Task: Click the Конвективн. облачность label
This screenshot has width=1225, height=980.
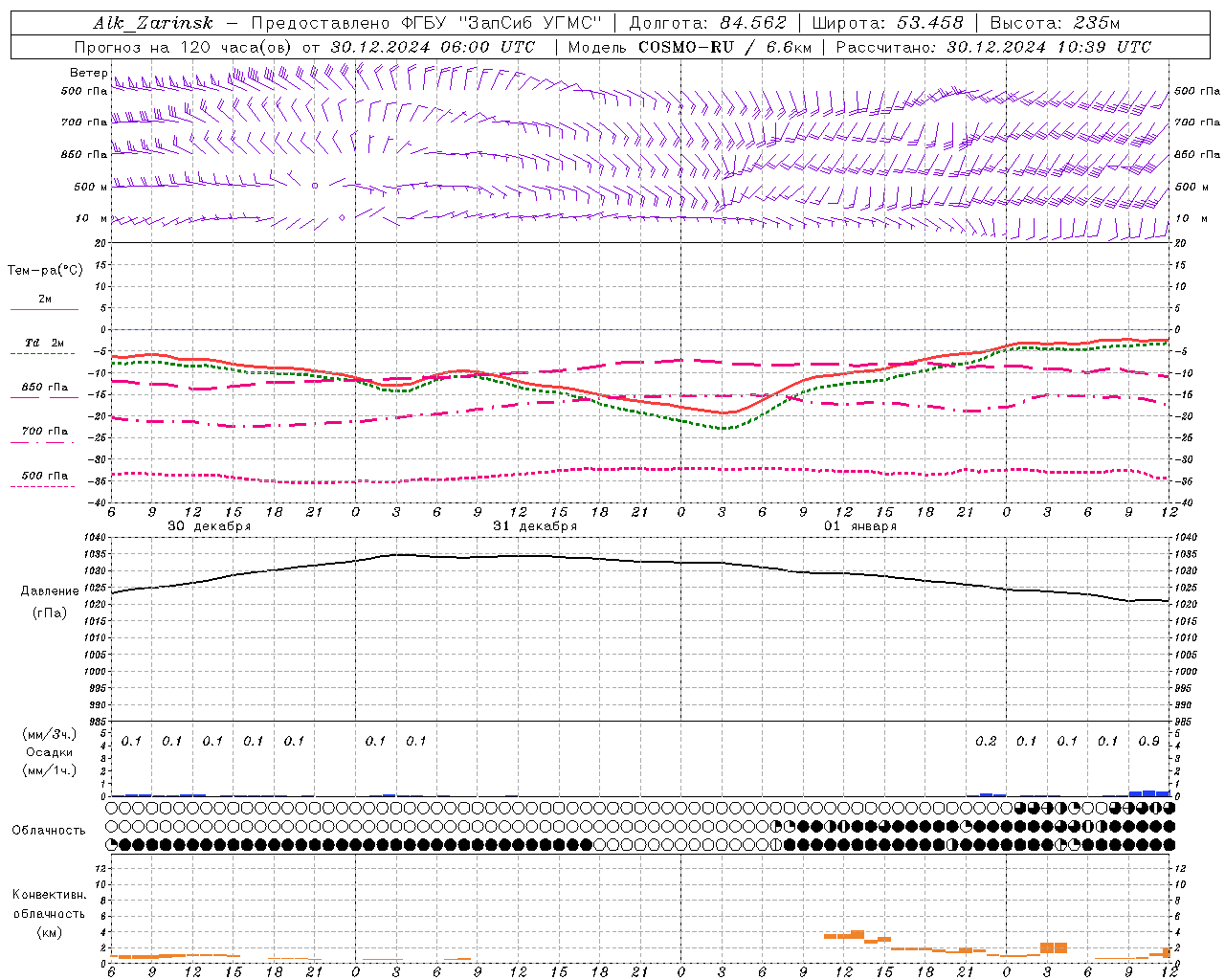Action: 49,904
